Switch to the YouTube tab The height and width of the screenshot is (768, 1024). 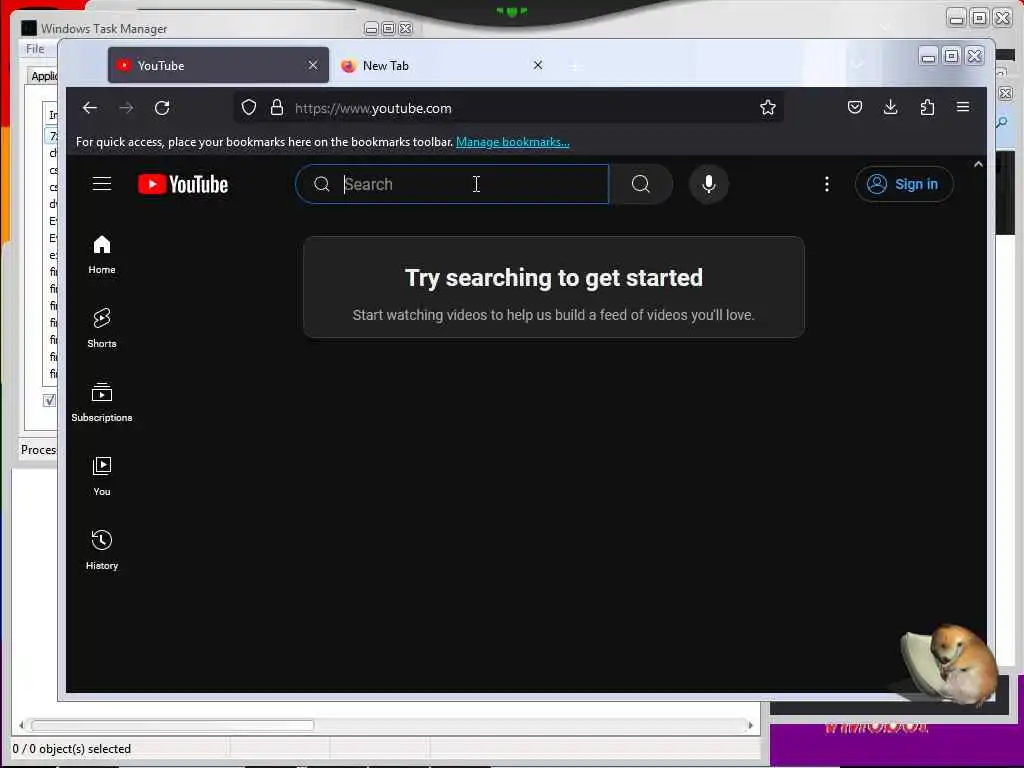pyautogui.click(x=218, y=65)
